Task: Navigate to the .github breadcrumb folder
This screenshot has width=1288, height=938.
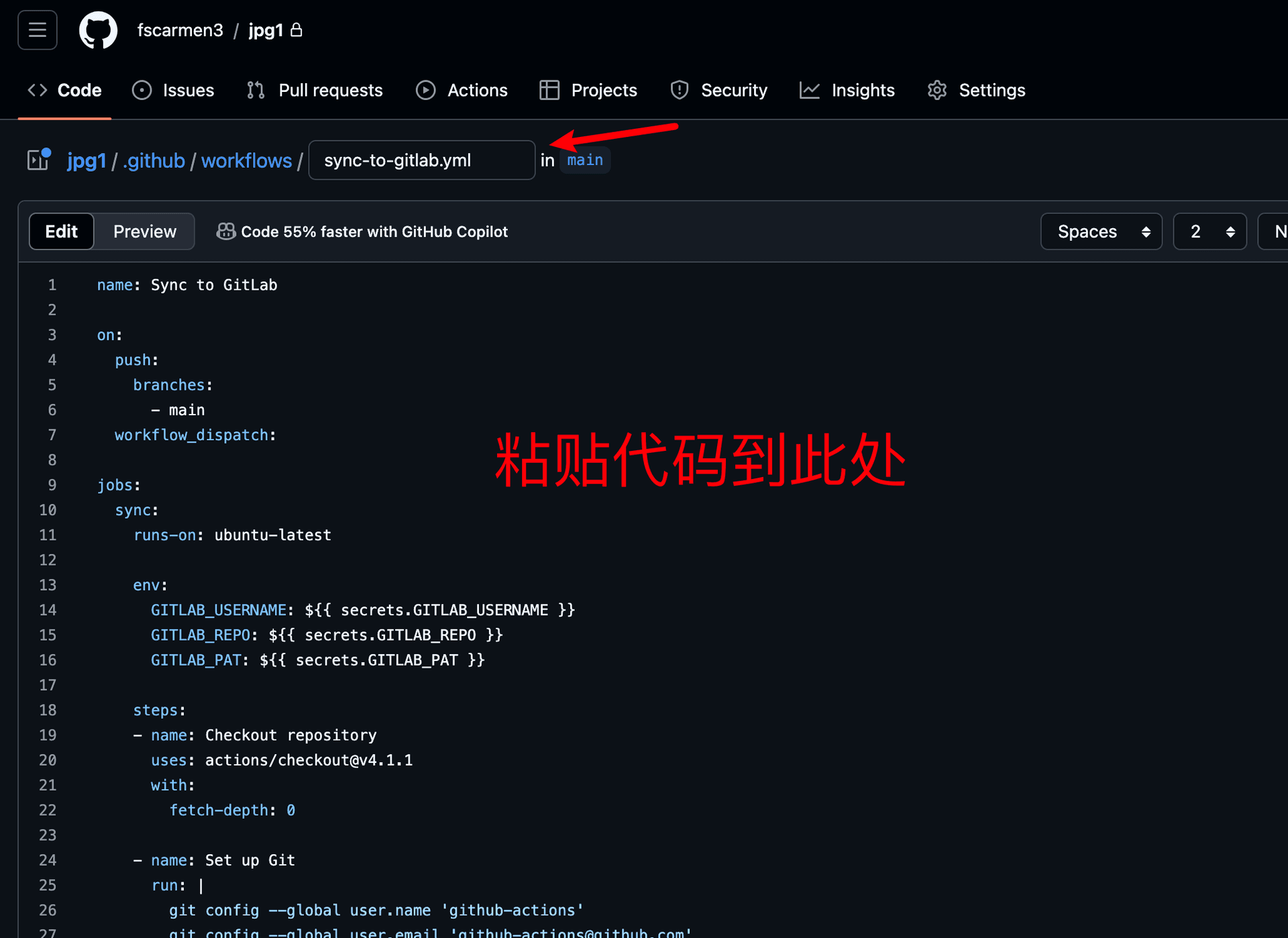Action: coord(154,160)
